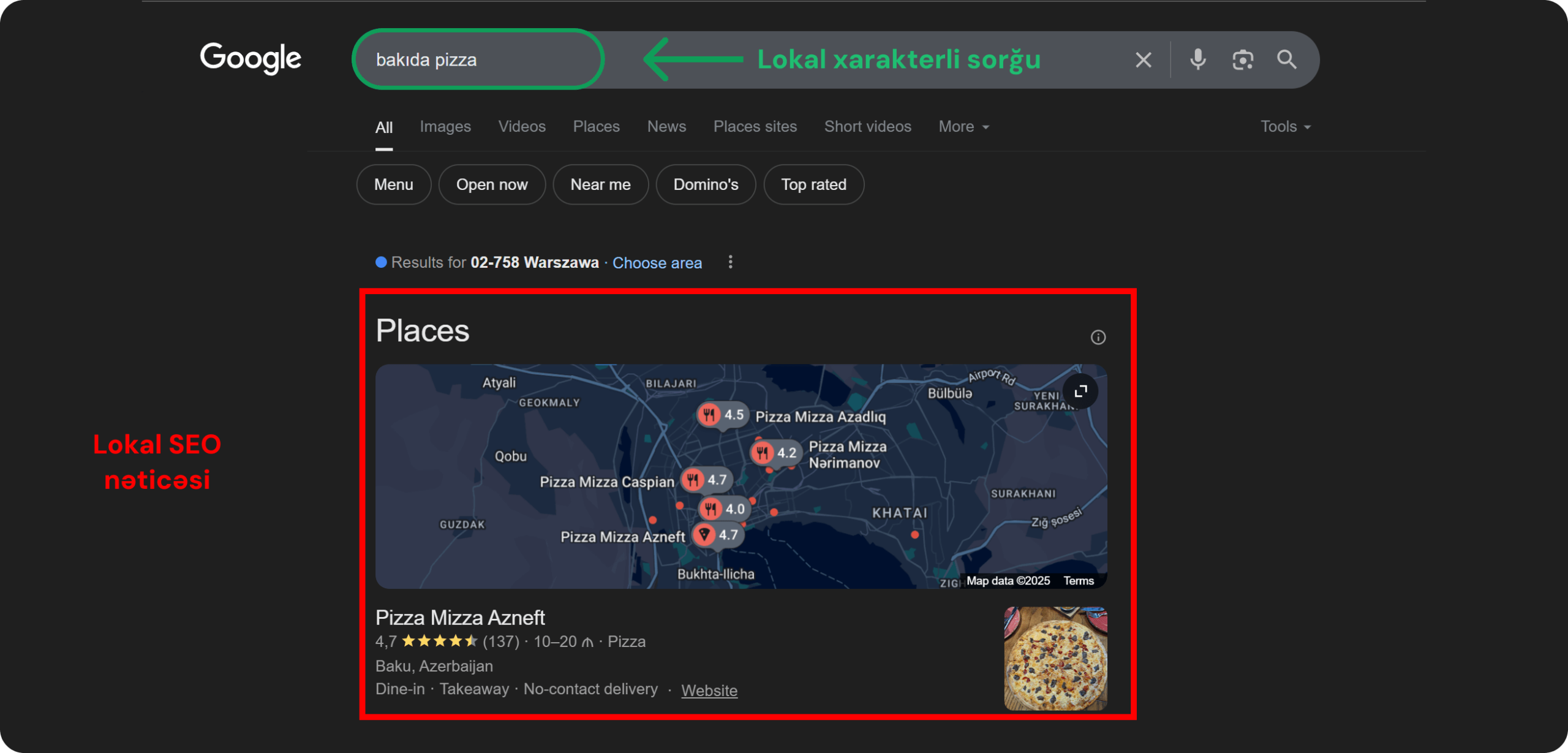
Task: Apply the Domino's filter chip
Action: 706,184
